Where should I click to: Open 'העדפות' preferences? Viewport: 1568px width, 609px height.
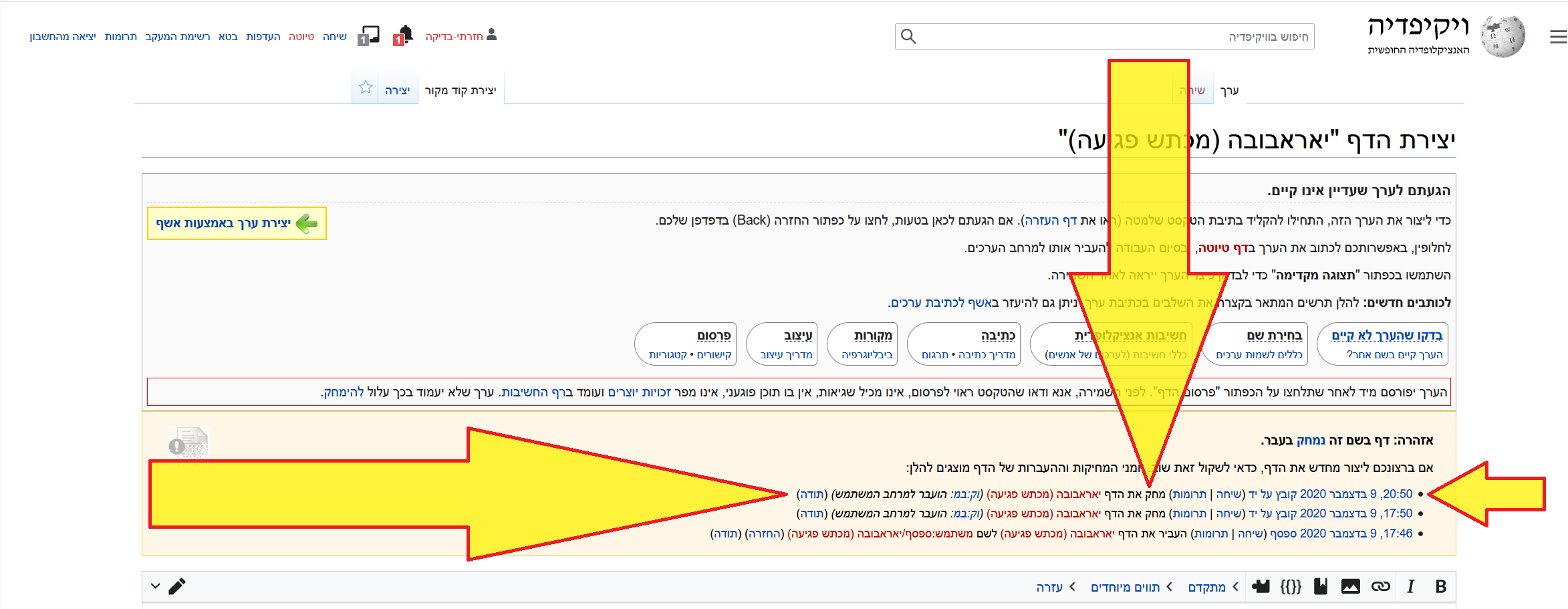coord(263,36)
